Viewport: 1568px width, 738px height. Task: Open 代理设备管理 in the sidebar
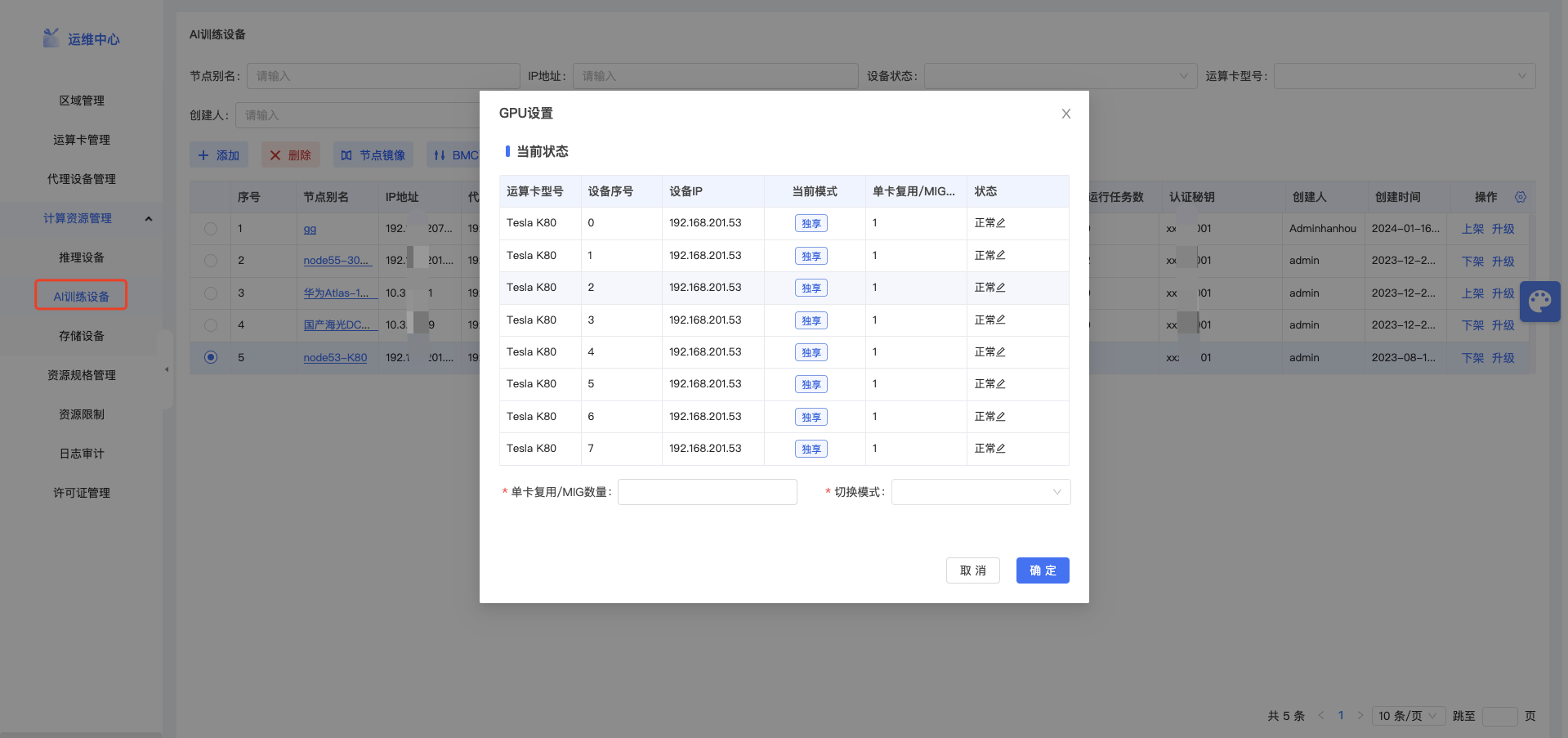pos(82,179)
